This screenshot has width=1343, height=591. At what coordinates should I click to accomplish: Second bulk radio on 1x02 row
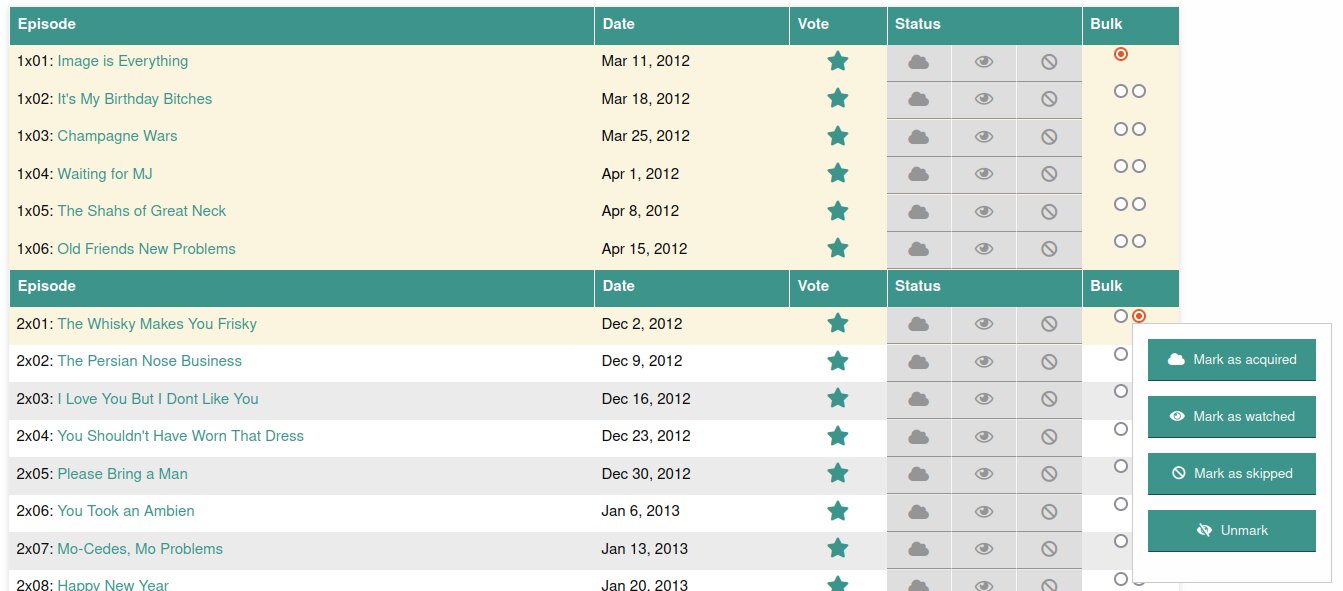(1139, 91)
